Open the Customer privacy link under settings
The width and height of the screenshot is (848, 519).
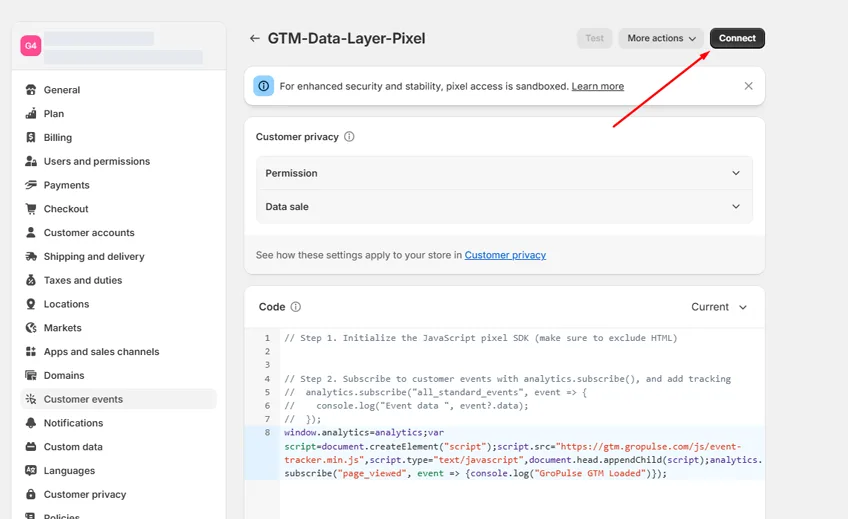pos(505,255)
